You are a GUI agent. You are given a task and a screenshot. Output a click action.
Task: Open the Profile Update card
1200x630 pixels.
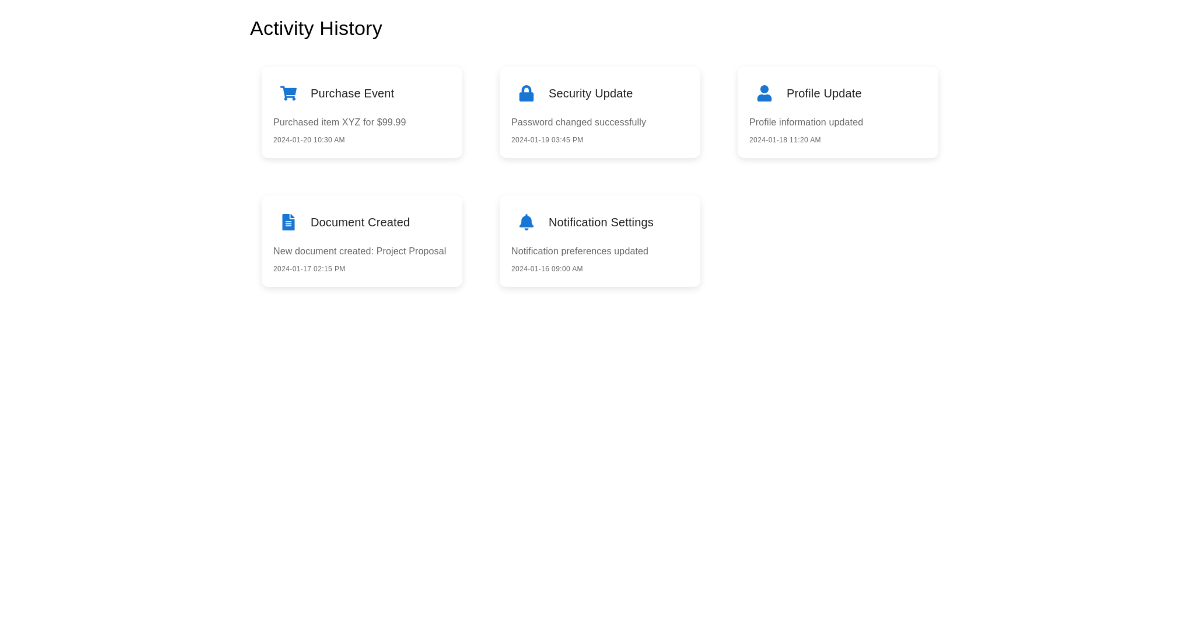pos(838,111)
